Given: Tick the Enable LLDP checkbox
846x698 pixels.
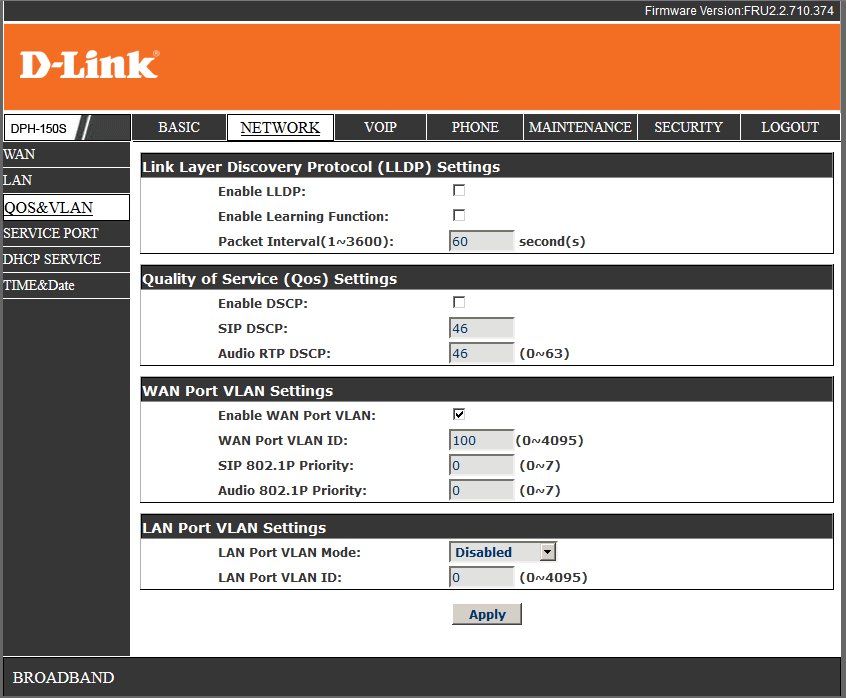Looking at the screenshot, I should [459, 190].
